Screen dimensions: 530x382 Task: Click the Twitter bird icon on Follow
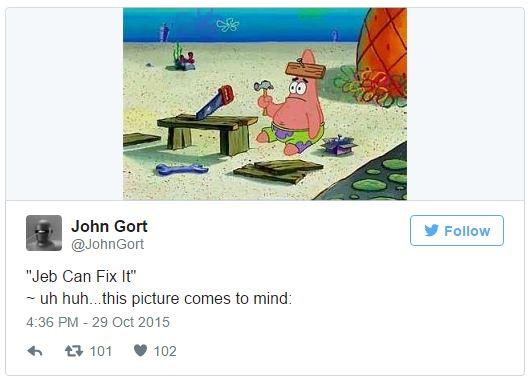click(x=432, y=231)
